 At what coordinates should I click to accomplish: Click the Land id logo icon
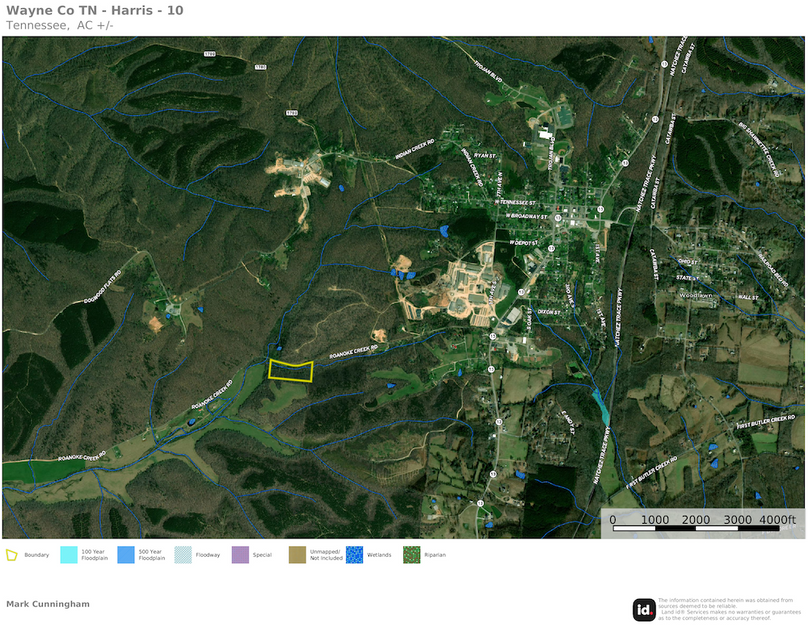[644, 609]
